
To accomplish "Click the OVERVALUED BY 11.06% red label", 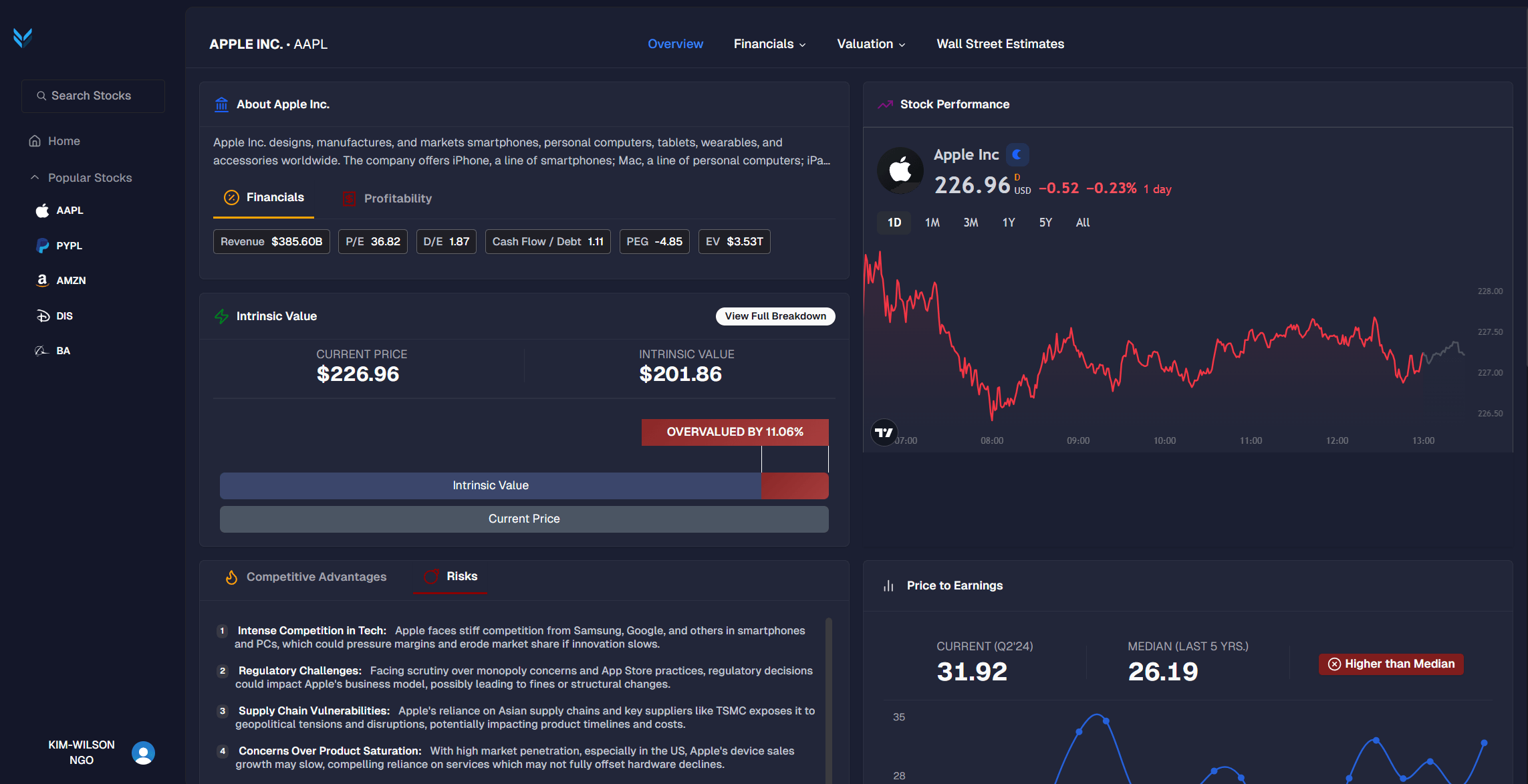I will 735,432.
